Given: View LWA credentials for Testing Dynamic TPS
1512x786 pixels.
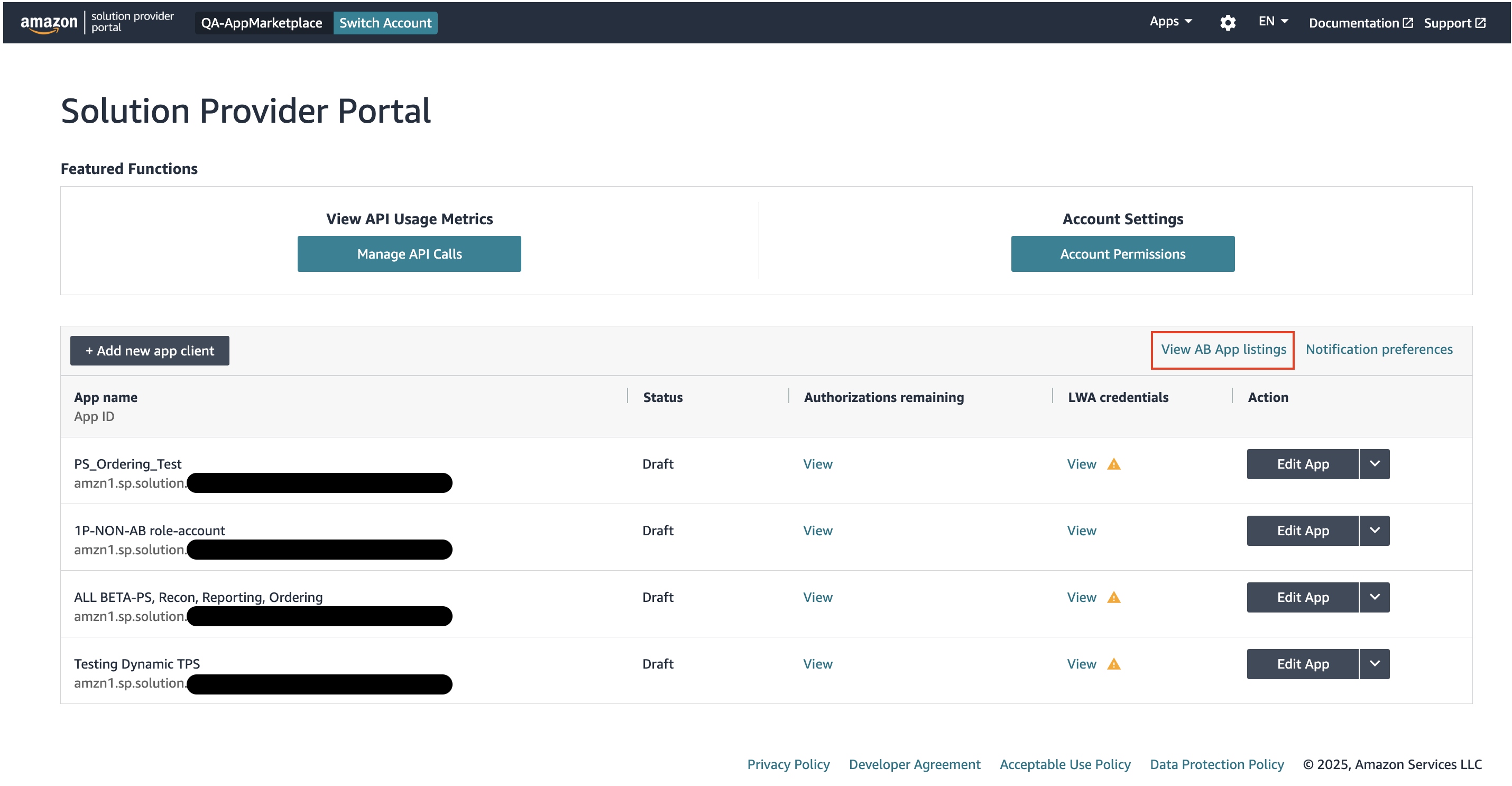Looking at the screenshot, I should click(1081, 664).
